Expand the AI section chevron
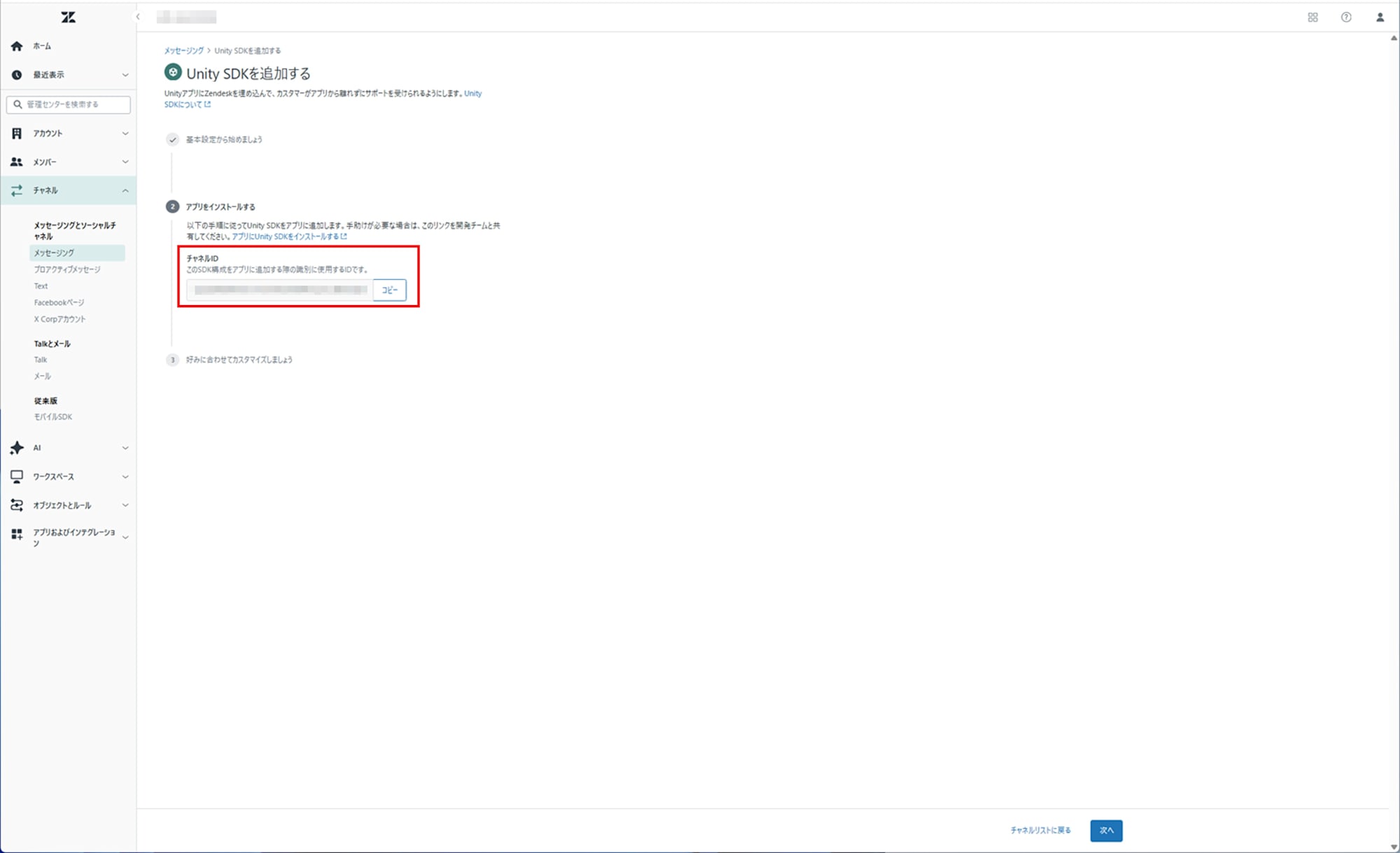1400x853 pixels. click(x=125, y=448)
